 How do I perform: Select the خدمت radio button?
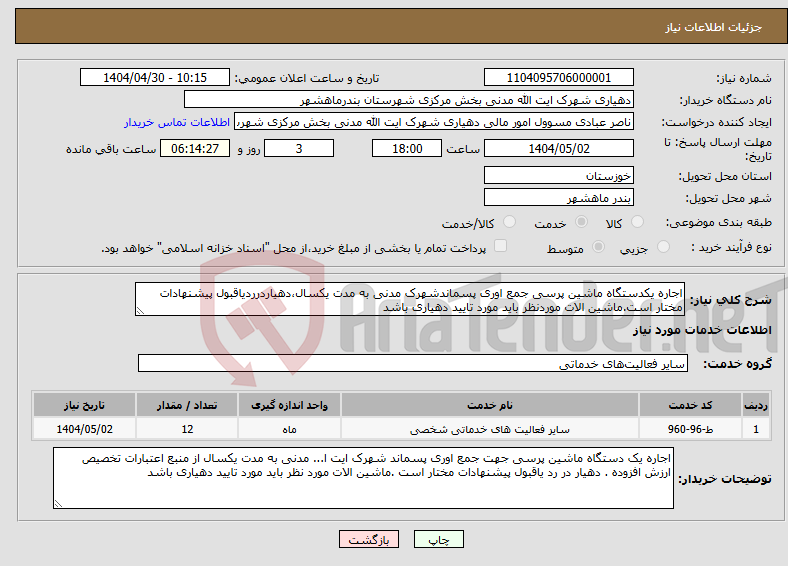tap(581, 222)
